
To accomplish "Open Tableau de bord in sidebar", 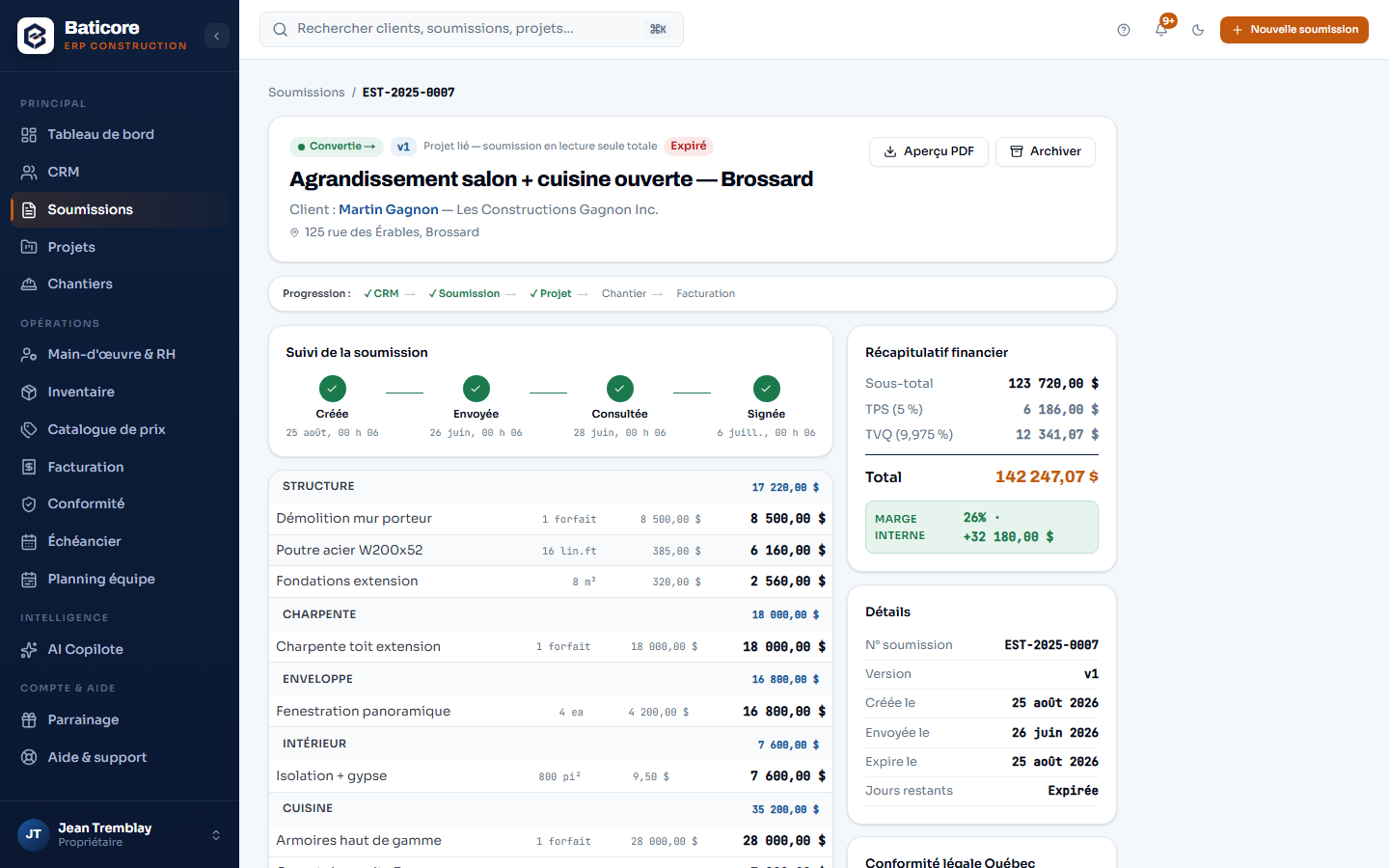I will click(120, 134).
